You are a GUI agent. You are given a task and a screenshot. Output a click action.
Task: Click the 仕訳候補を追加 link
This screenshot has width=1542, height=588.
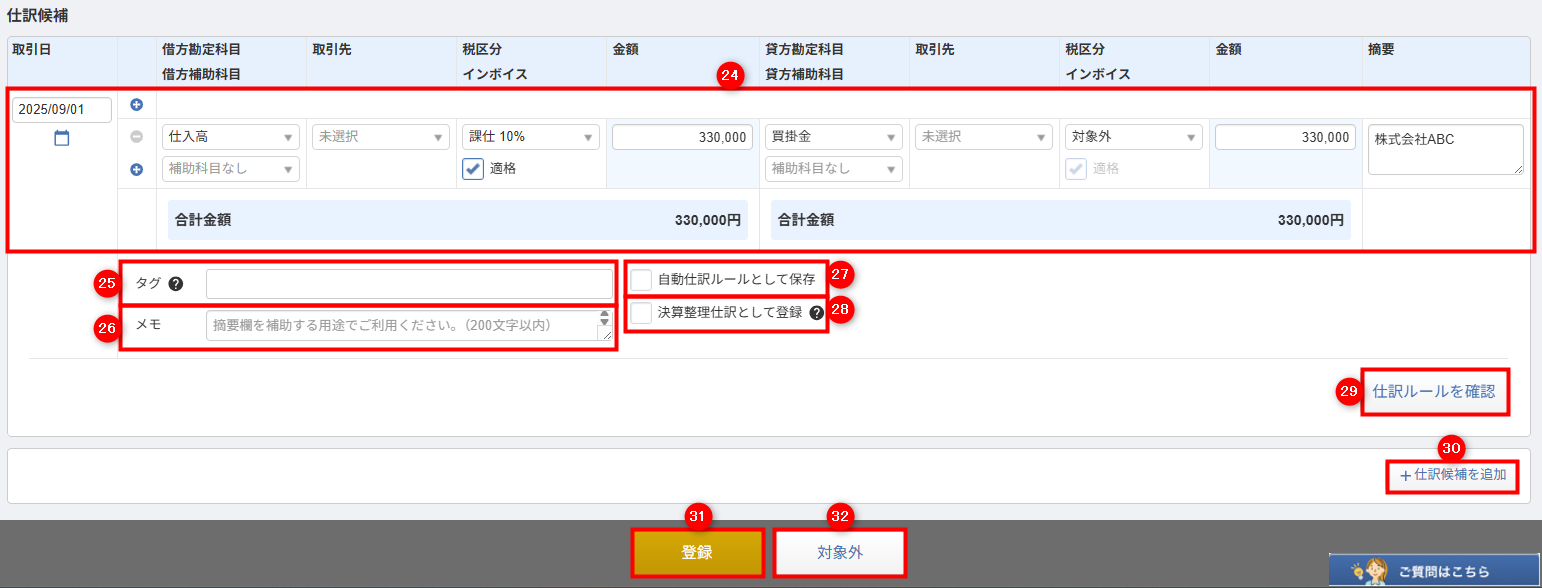pyautogui.click(x=1452, y=475)
